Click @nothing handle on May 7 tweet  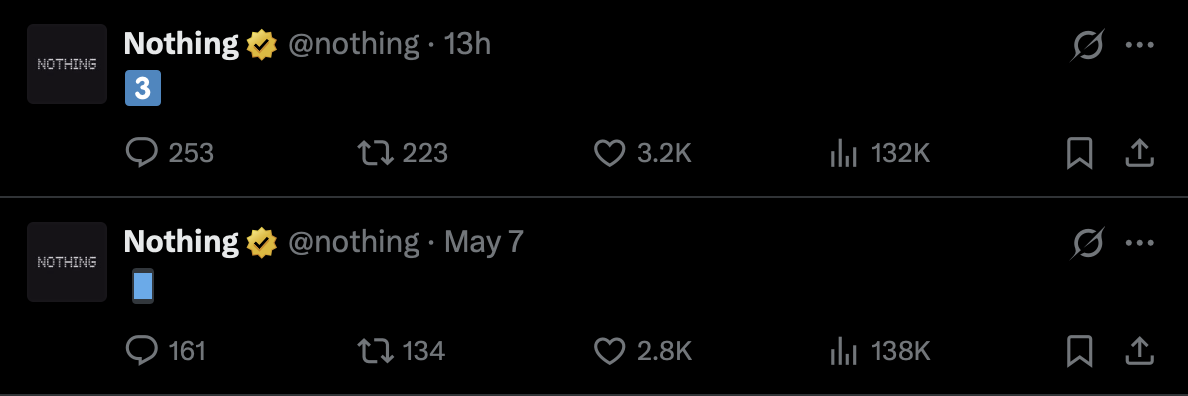(353, 242)
